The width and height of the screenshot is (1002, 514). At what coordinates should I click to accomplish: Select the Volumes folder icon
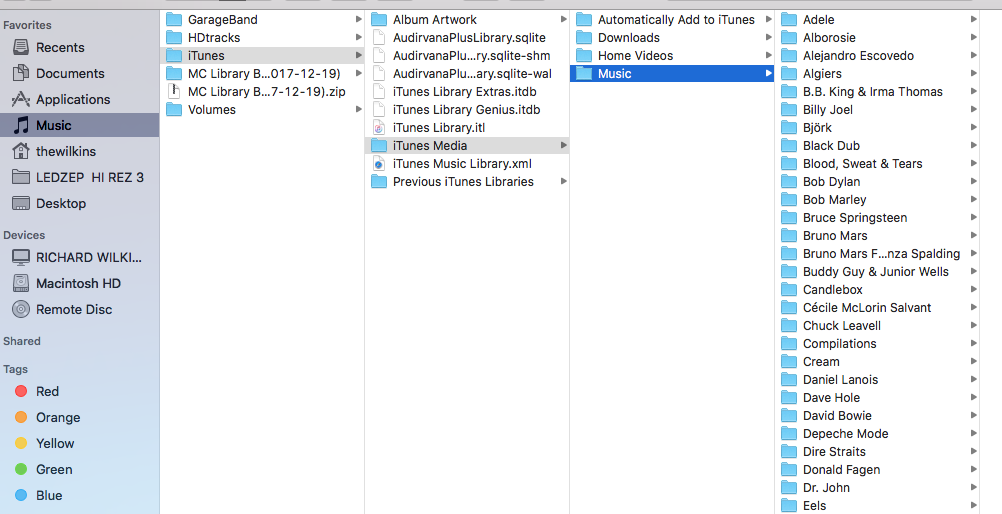(174, 109)
